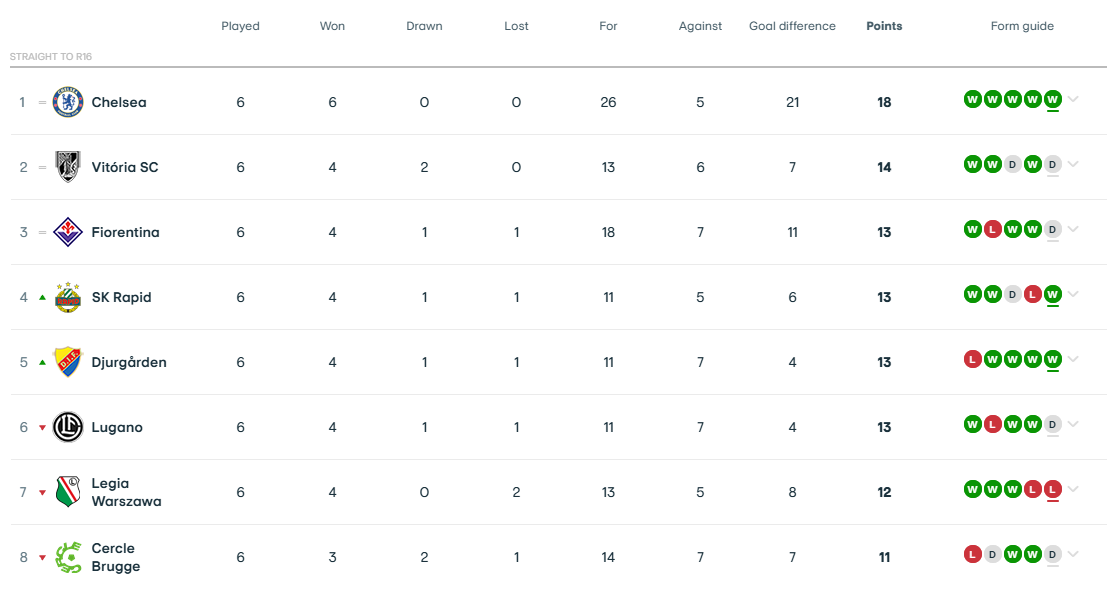
Task: Click the Drawn column header
Action: (x=424, y=26)
